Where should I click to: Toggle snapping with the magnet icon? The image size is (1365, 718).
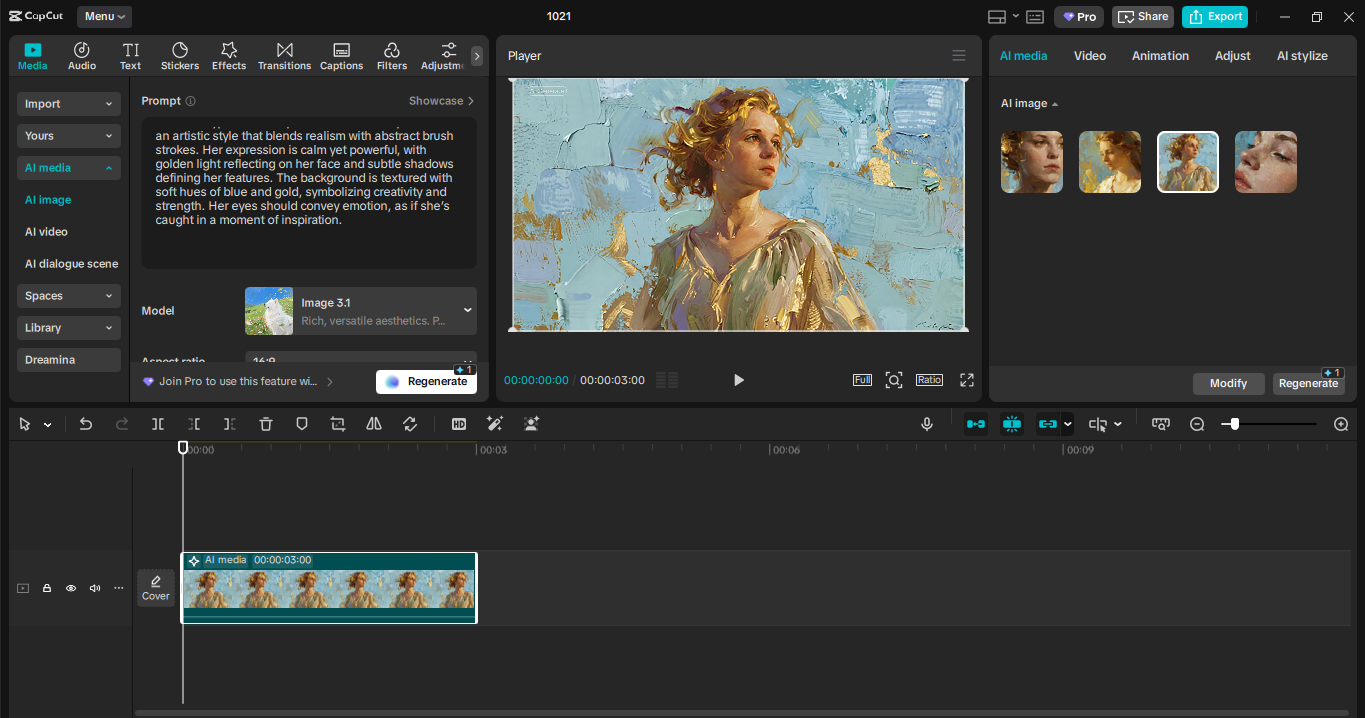click(x=1011, y=423)
